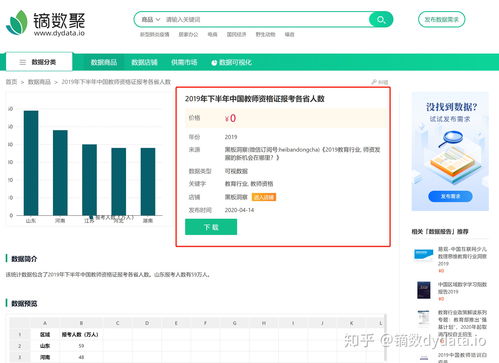The height and width of the screenshot is (363, 499).
Task: Click the small icon above the details box
Action: (x=374, y=82)
